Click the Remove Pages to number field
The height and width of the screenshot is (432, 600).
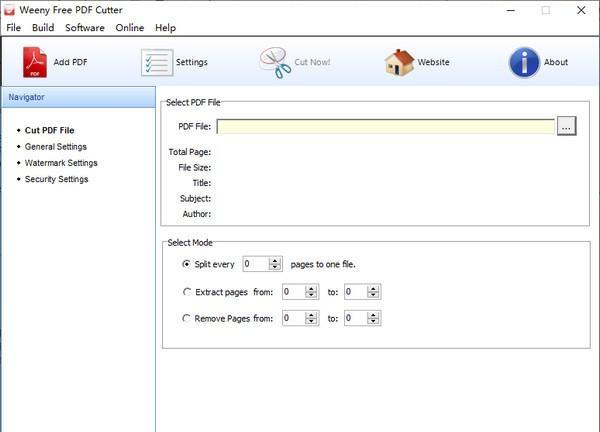(x=355, y=318)
